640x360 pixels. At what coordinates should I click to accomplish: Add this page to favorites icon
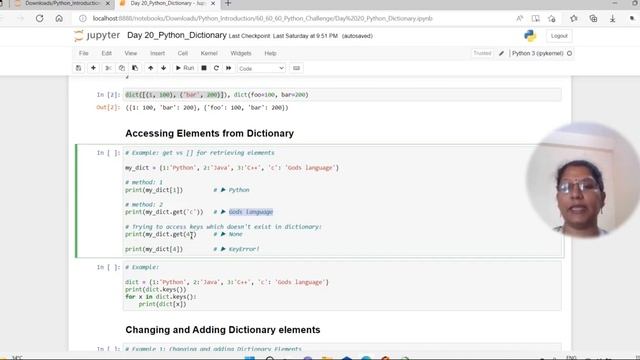pos(552,18)
